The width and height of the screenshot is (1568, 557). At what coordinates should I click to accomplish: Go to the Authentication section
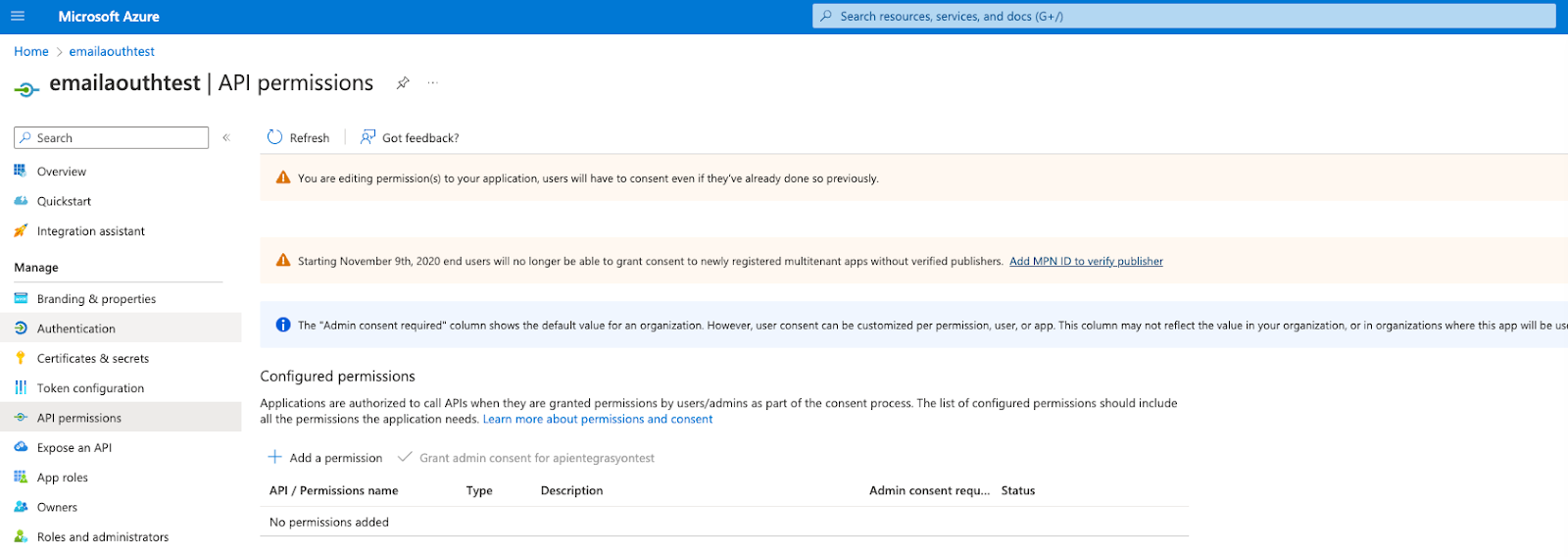point(75,329)
